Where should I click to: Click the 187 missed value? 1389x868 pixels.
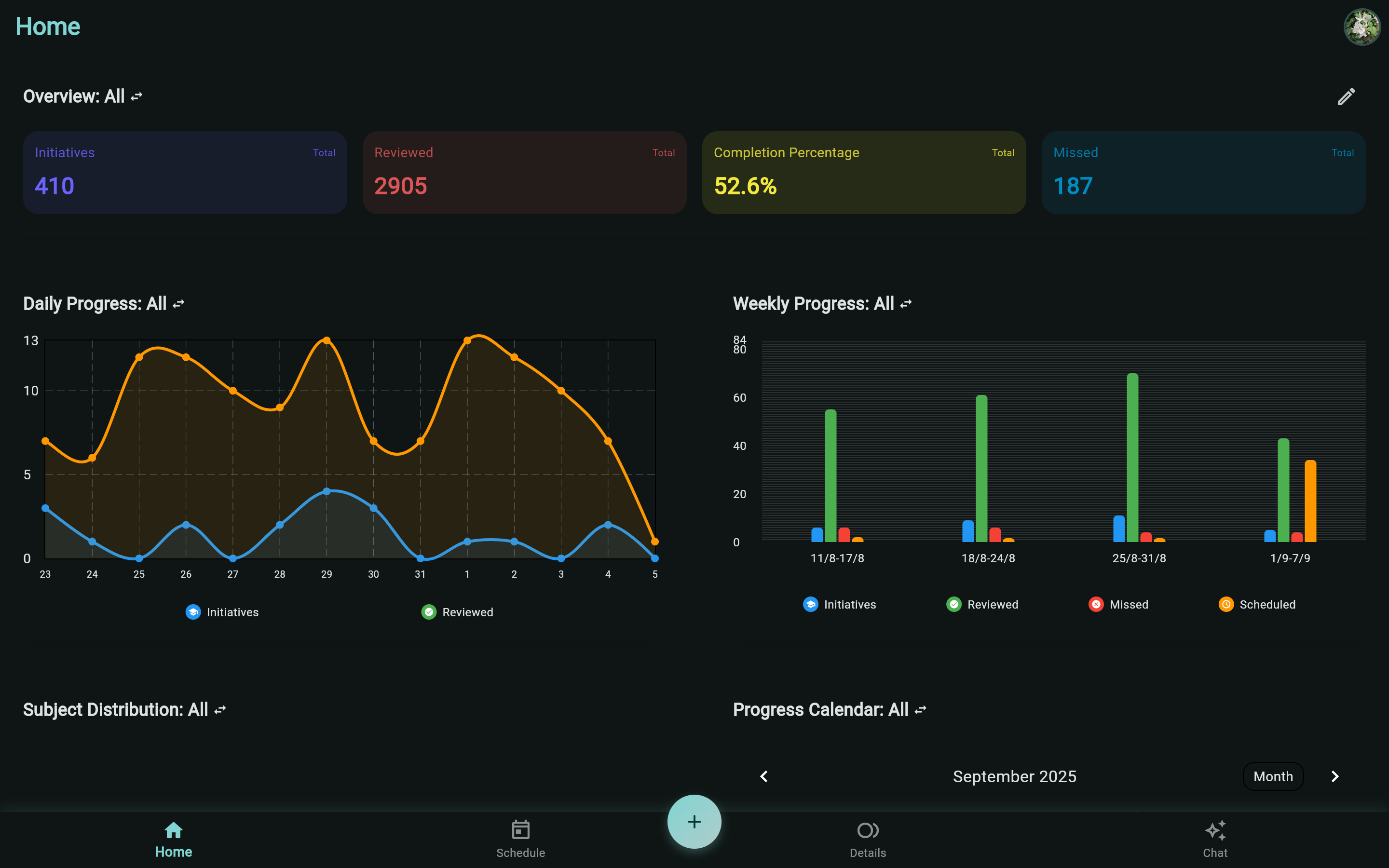pyautogui.click(x=1073, y=186)
